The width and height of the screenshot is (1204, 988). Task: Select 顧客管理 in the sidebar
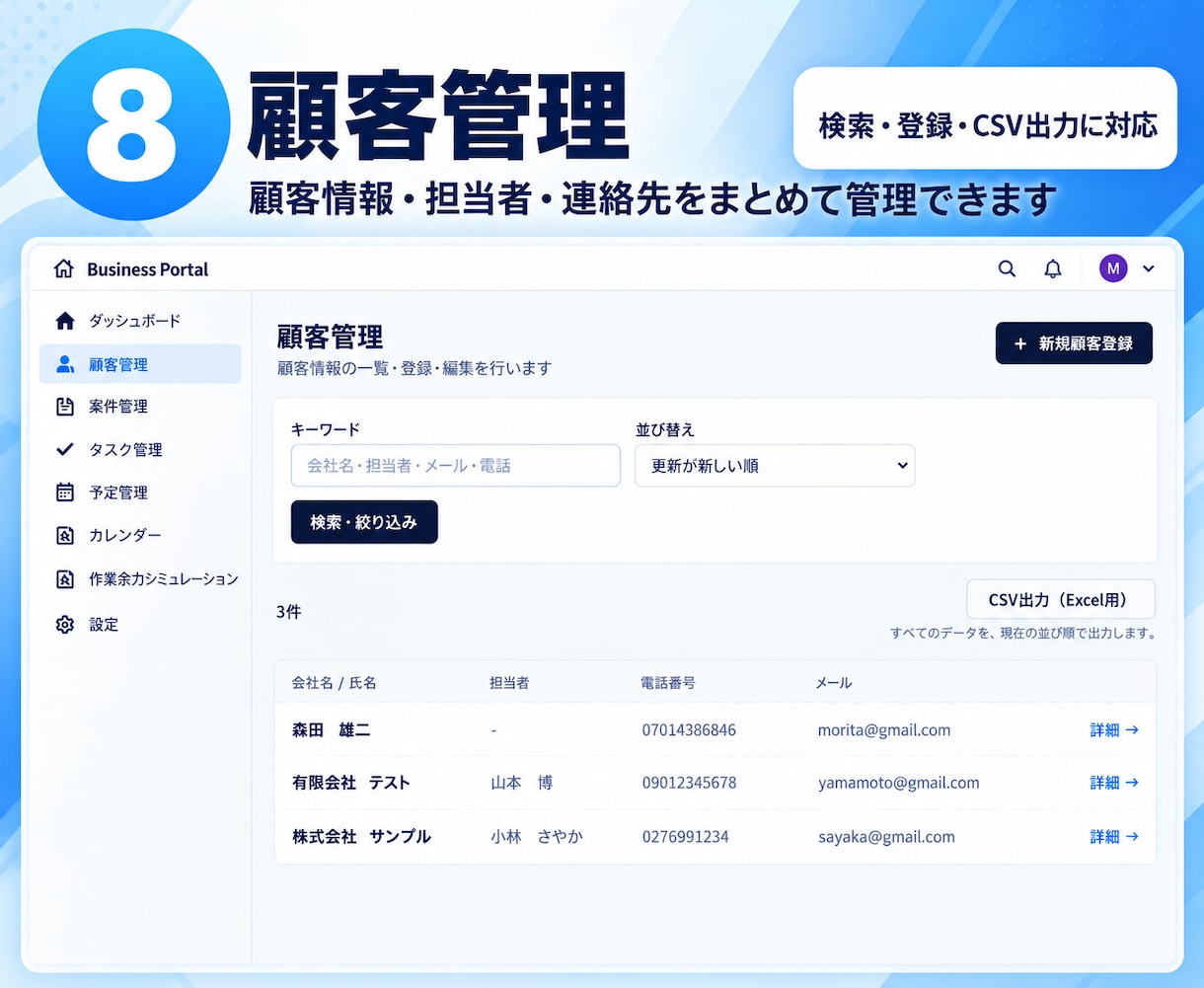click(140, 364)
